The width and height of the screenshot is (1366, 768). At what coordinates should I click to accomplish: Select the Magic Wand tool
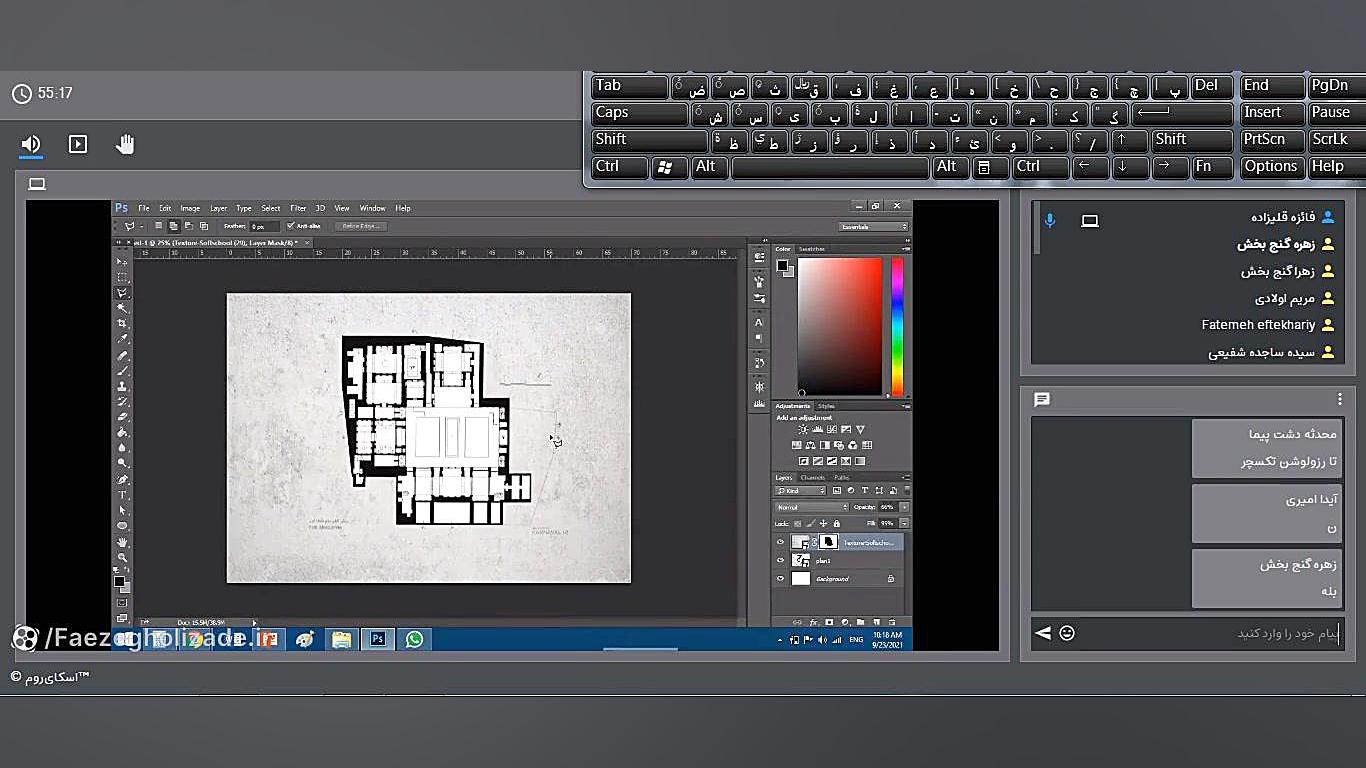[x=123, y=309]
